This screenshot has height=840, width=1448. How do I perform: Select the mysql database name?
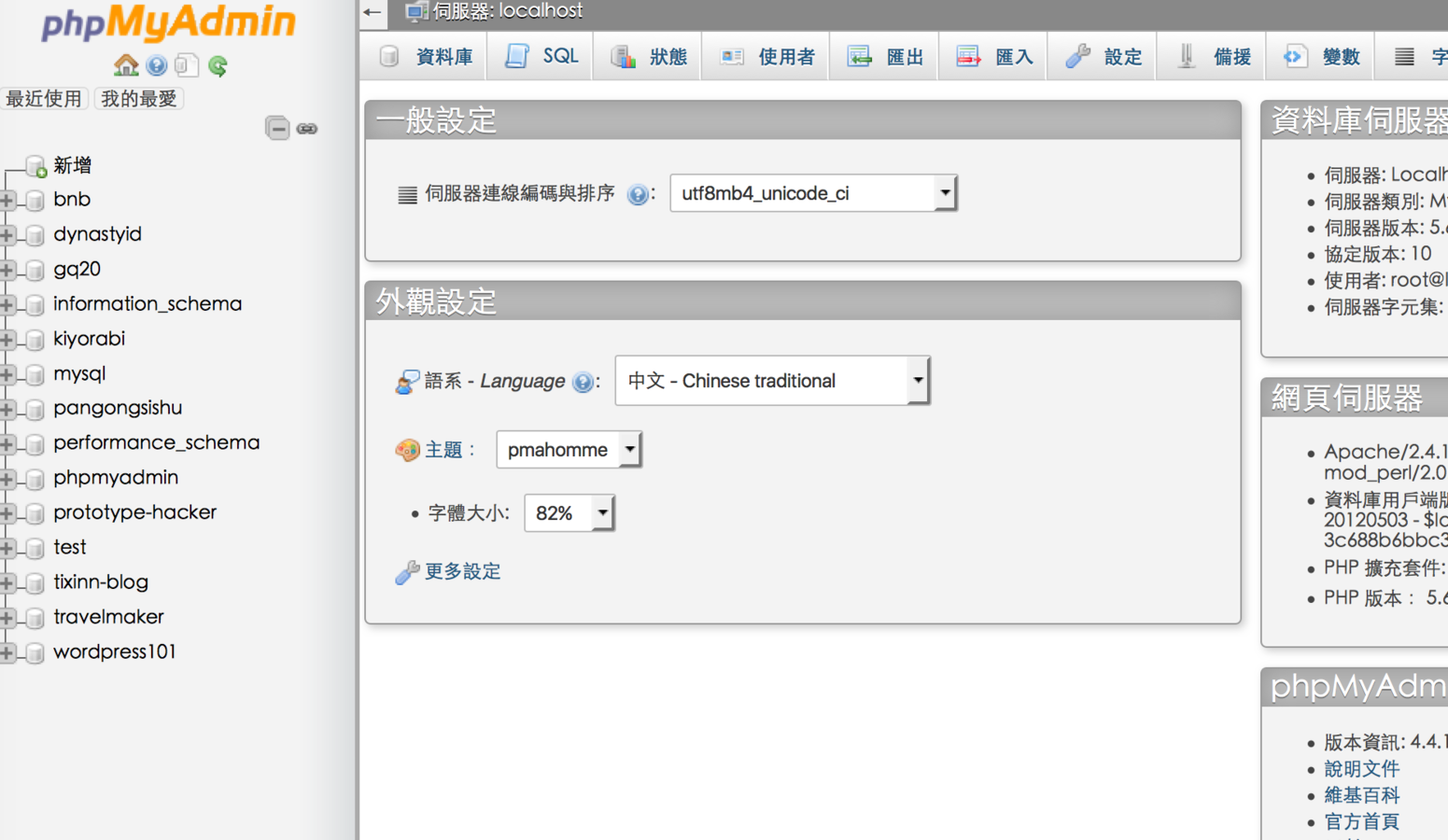[79, 373]
